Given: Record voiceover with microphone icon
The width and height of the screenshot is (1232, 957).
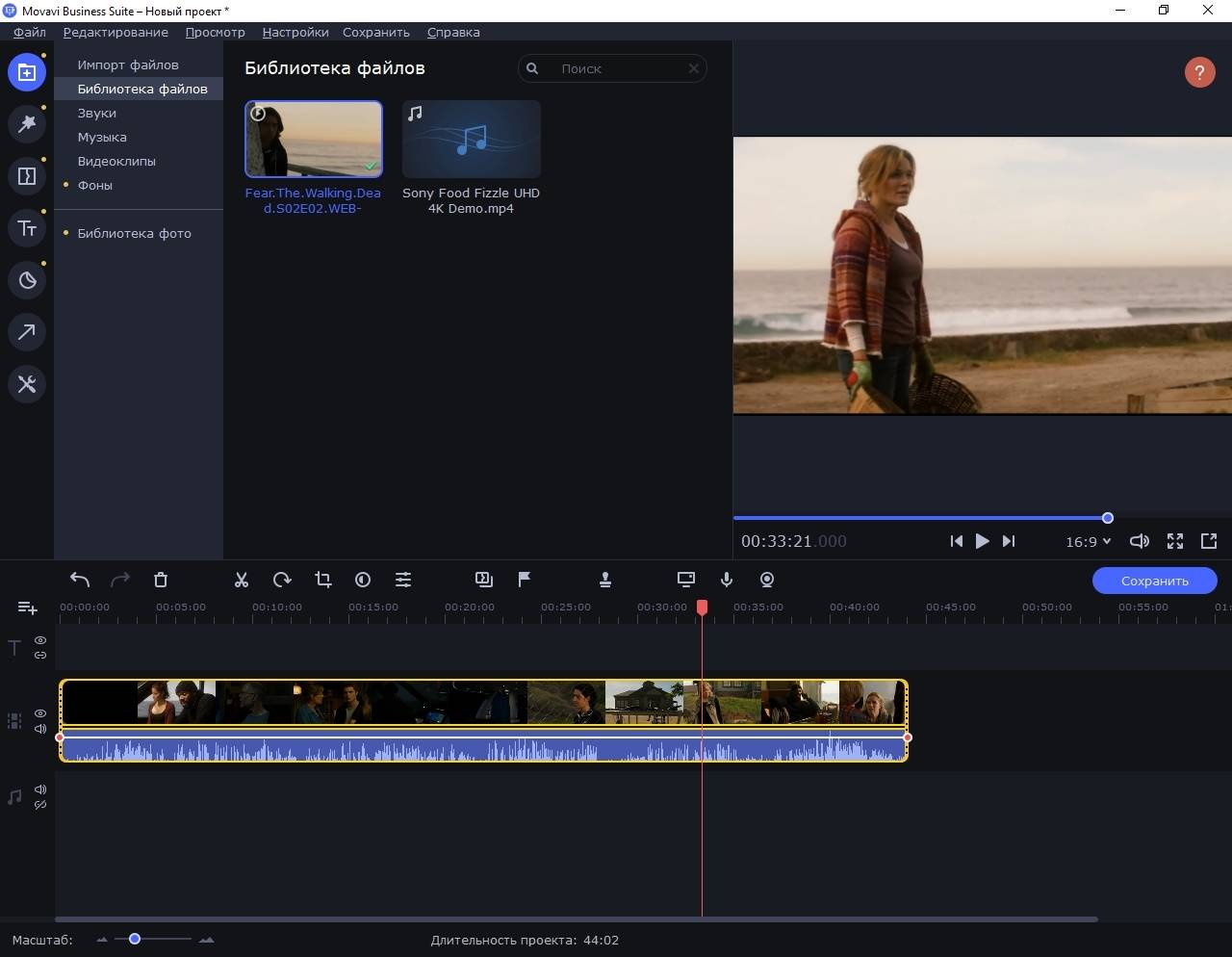Looking at the screenshot, I should (727, 580).
